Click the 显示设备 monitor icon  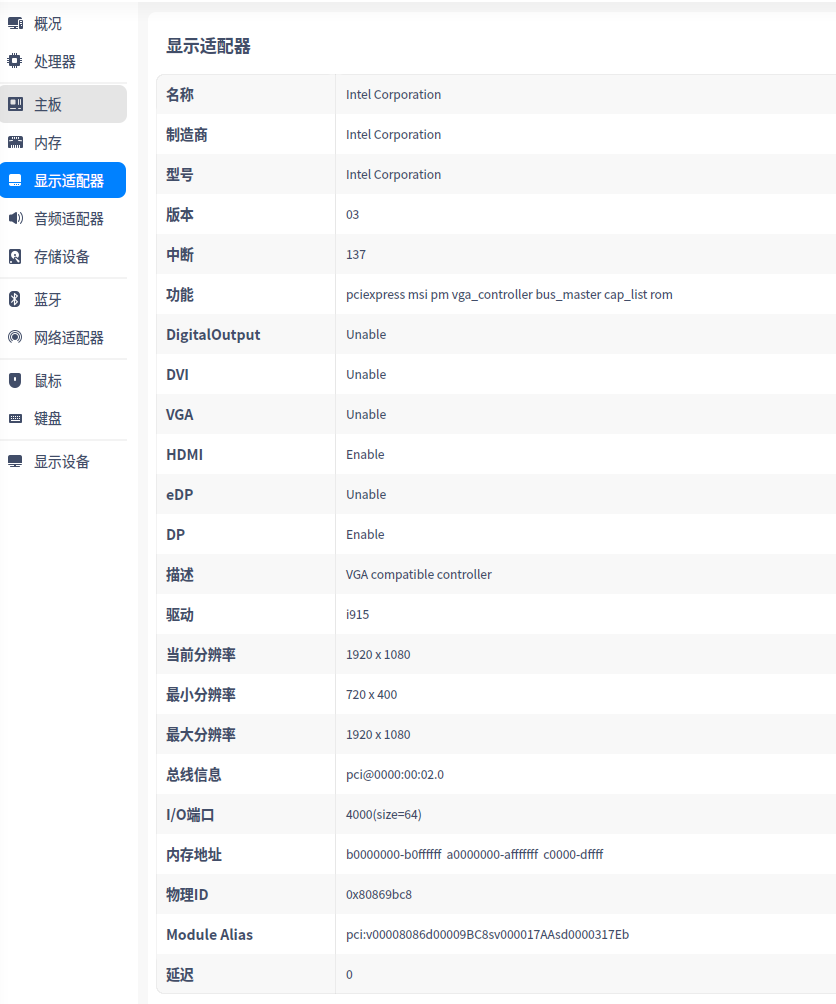coord(15,461)
